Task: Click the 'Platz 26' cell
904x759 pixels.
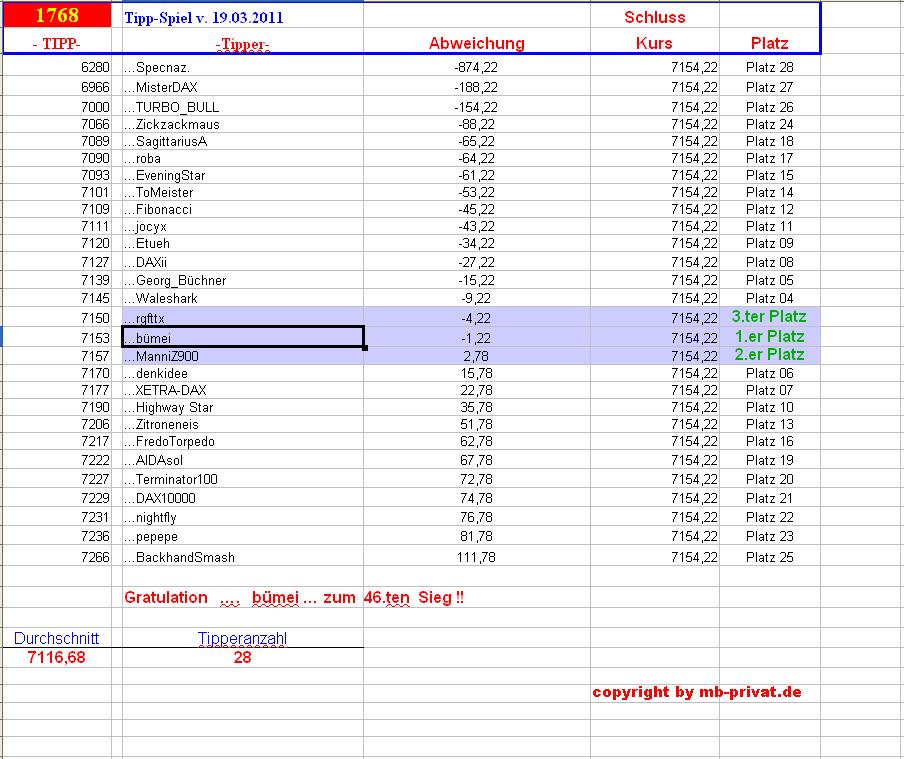Action: (x=770, y=107)
